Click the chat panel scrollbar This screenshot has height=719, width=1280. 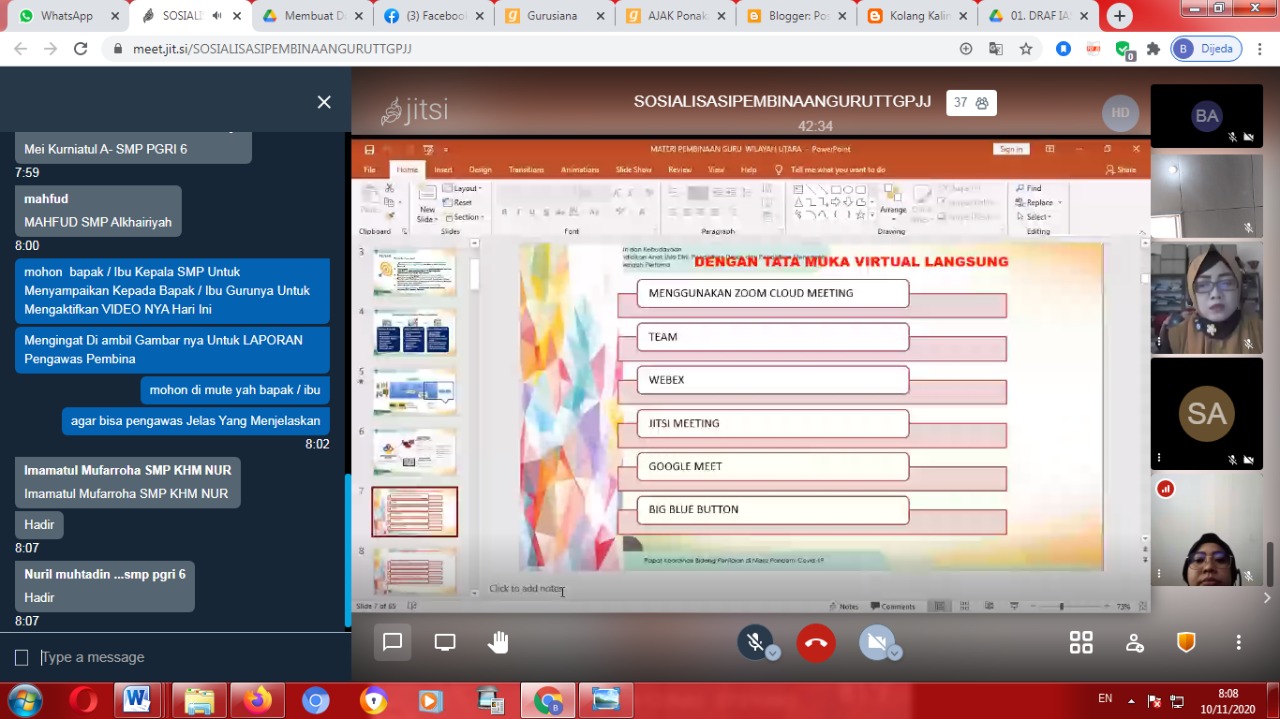tap(347, 550)
